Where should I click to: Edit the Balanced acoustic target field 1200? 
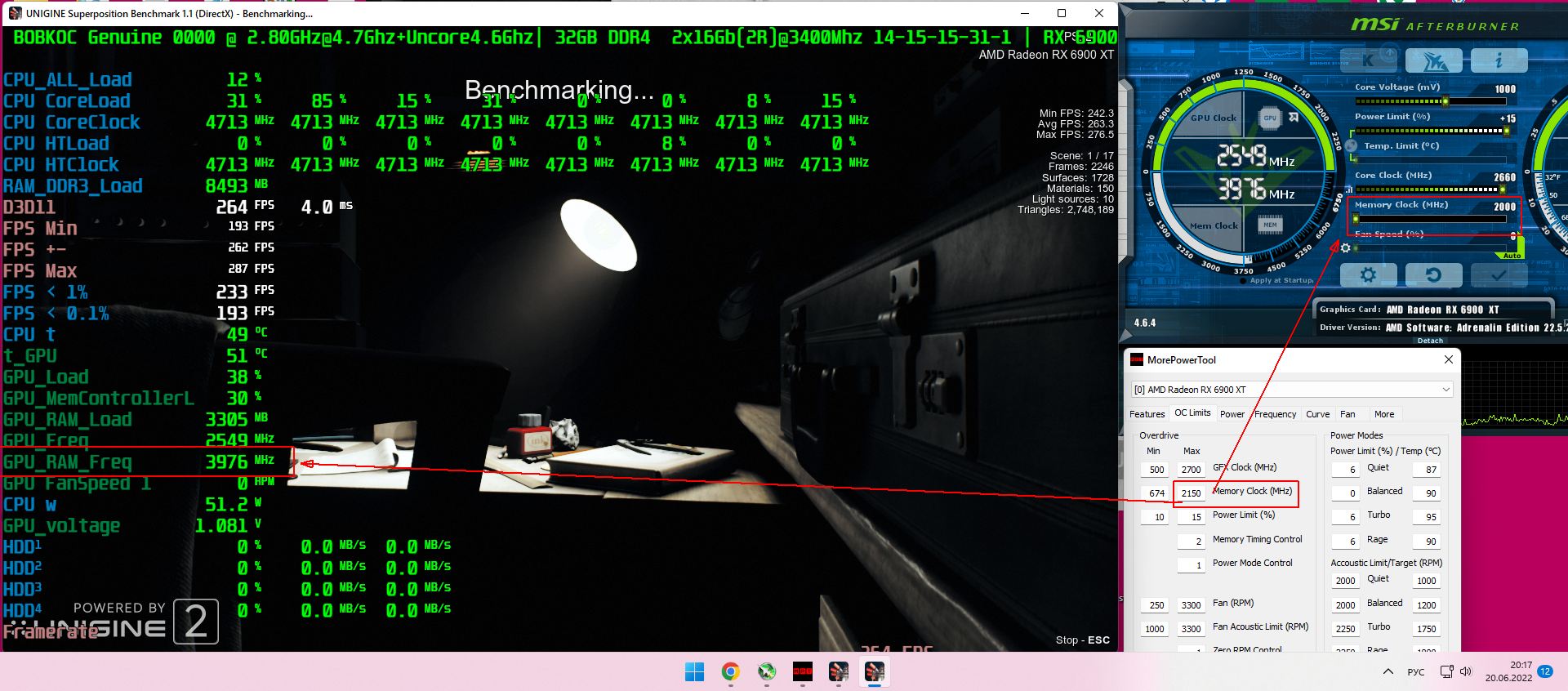point(1426,605)
